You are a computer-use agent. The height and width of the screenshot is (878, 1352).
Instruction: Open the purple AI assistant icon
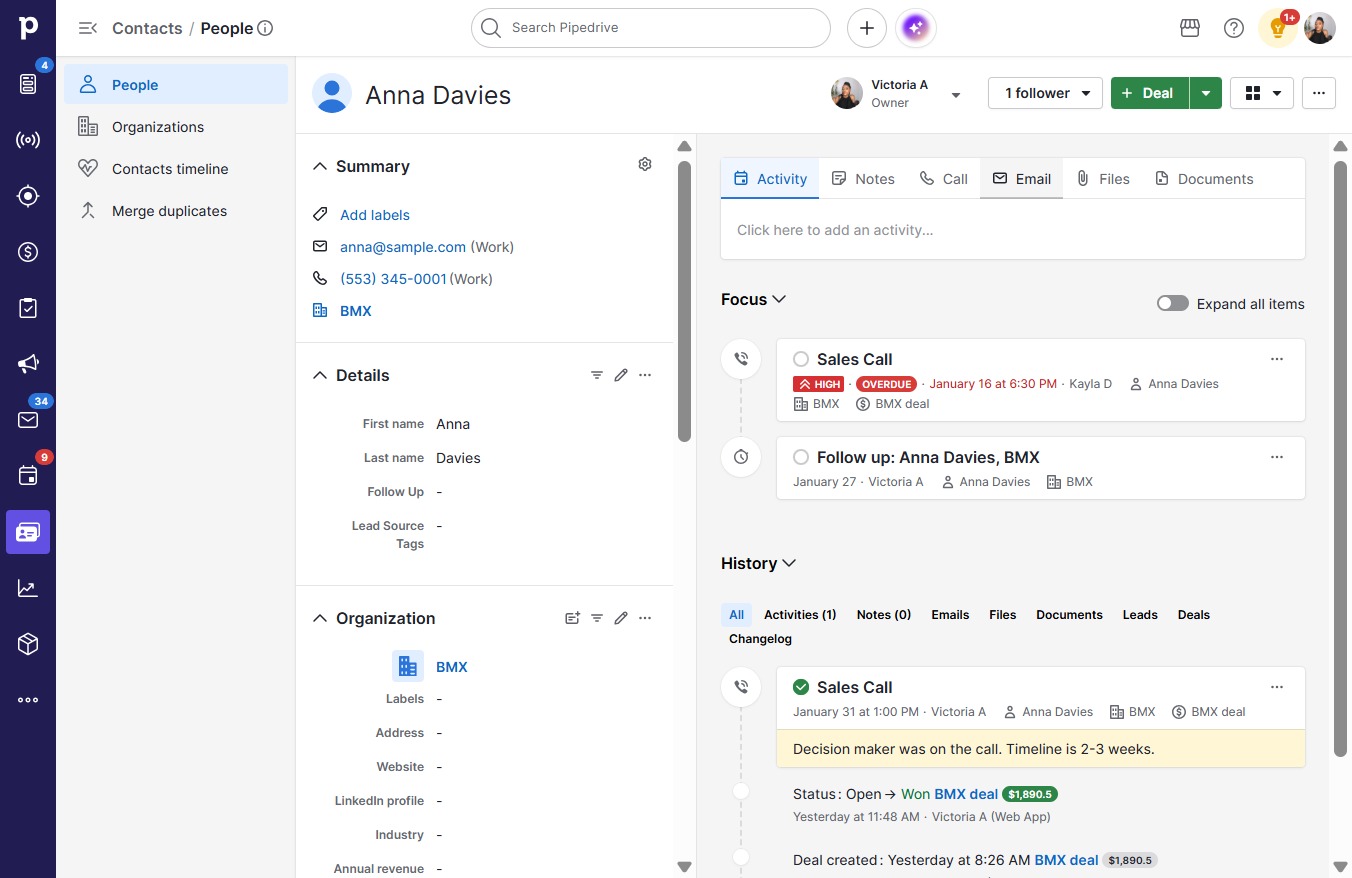click(x=916, y=28)
